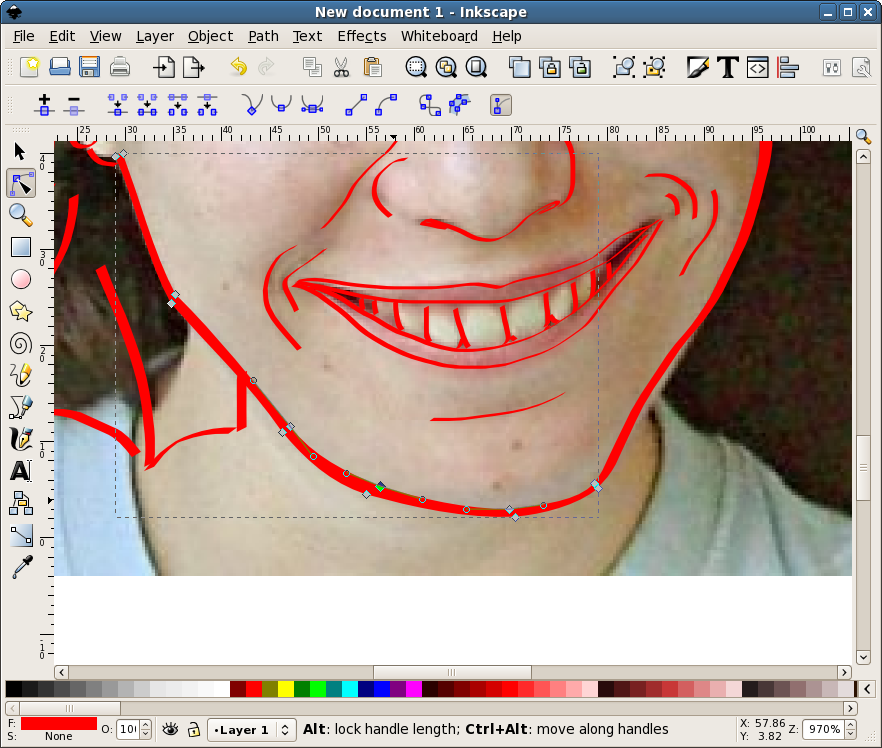
Task: Select the Selector arrow tool
Action: pyautogui.click(x=20, y=151)
